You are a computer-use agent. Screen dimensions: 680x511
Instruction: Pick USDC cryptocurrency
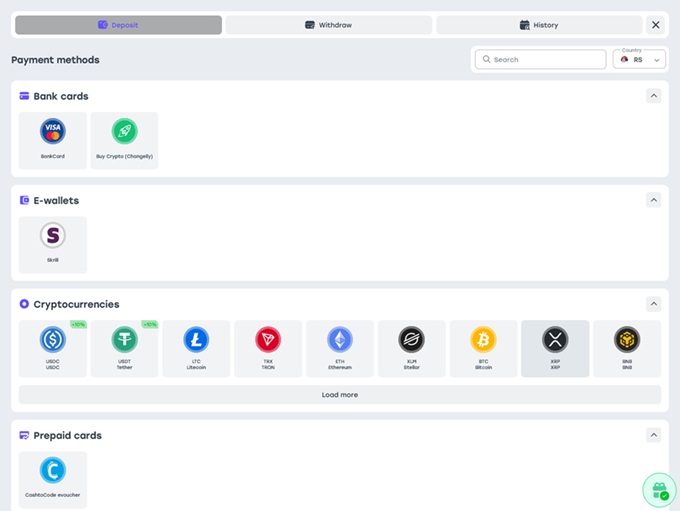52,348
